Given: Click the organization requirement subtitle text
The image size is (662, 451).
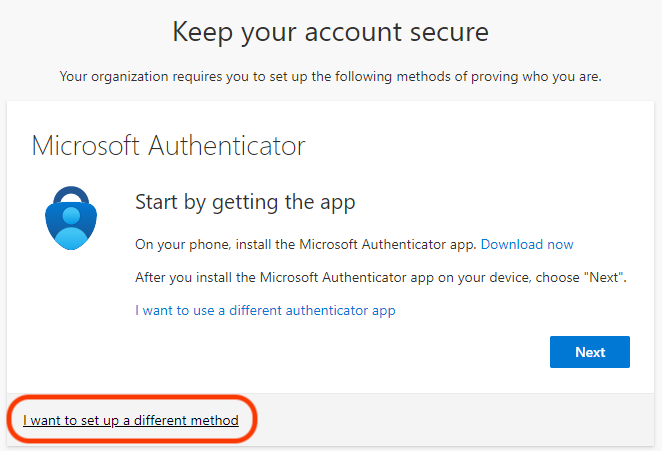Looking at the screenshot, I should (330, 76).
